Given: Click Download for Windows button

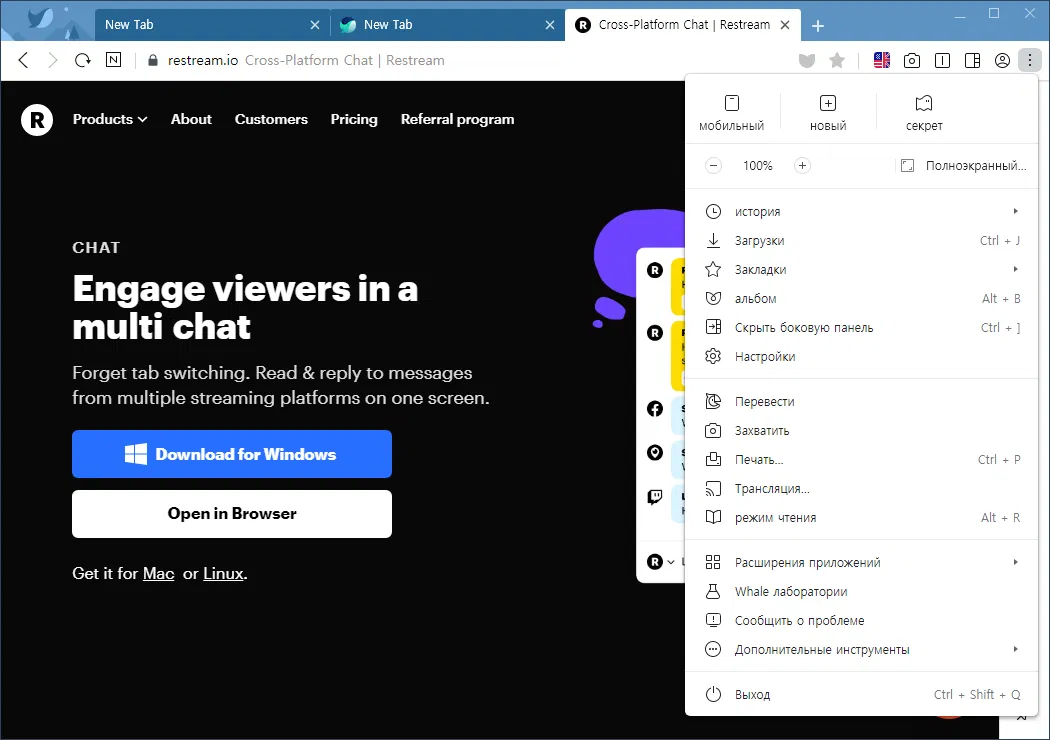Looking at the screenshot, I should [232, 454].
